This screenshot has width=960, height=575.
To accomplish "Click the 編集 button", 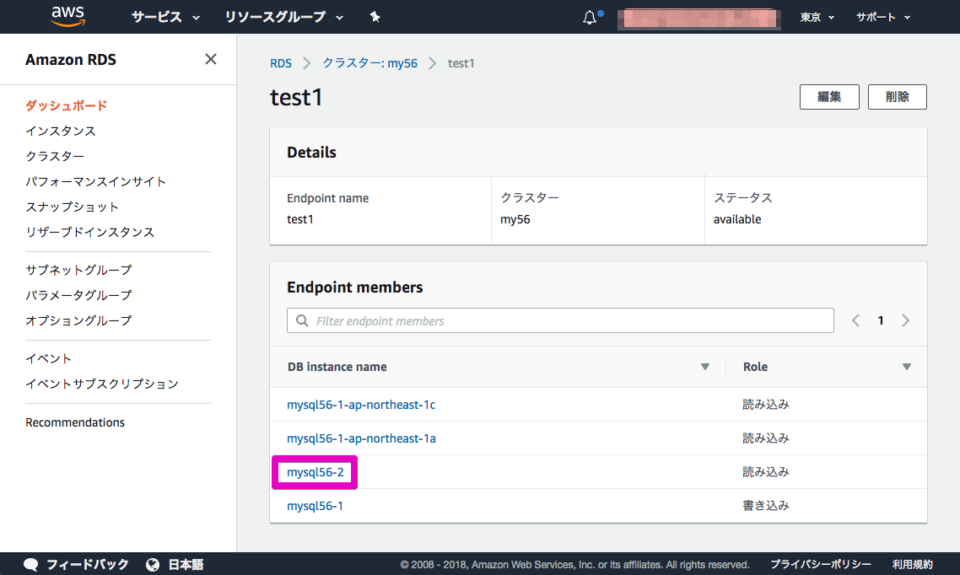I will point(829,97).
